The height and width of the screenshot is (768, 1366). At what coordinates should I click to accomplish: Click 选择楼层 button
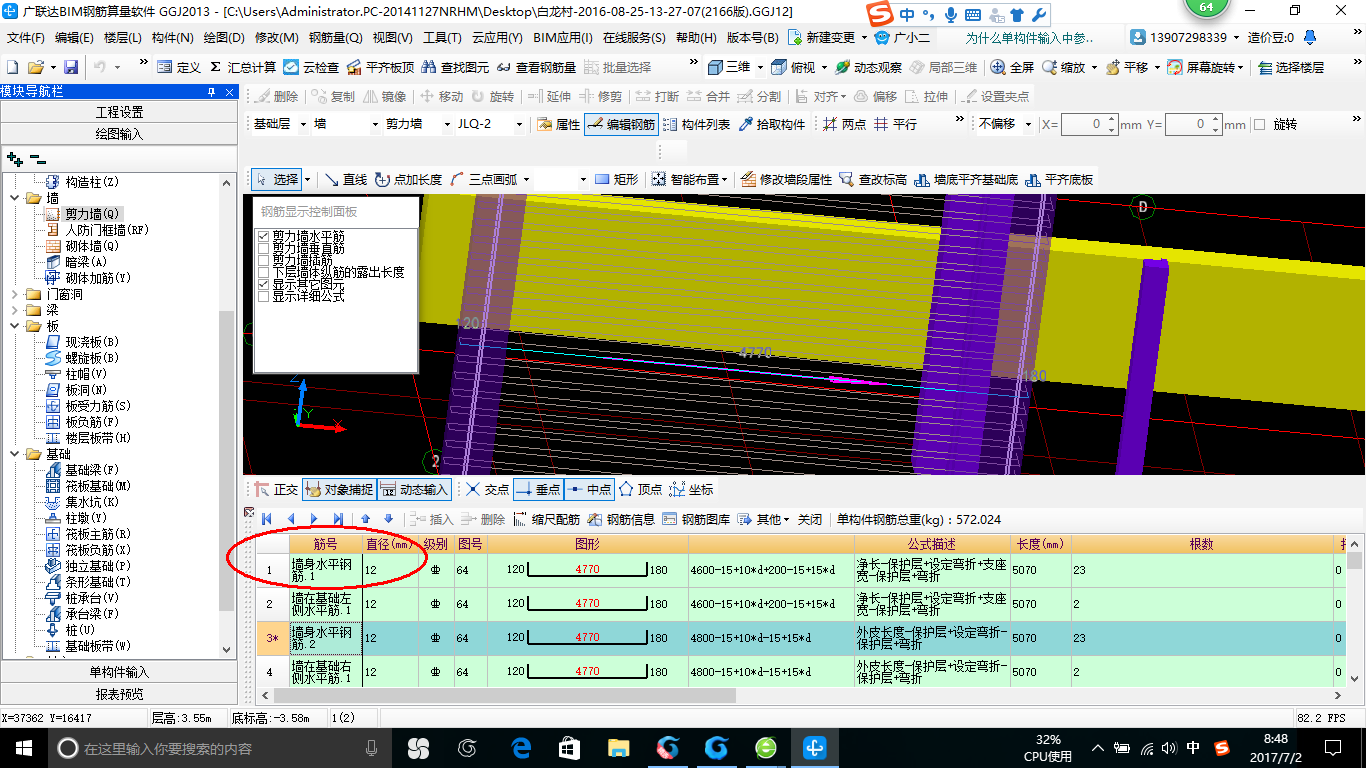point(1291,67)
